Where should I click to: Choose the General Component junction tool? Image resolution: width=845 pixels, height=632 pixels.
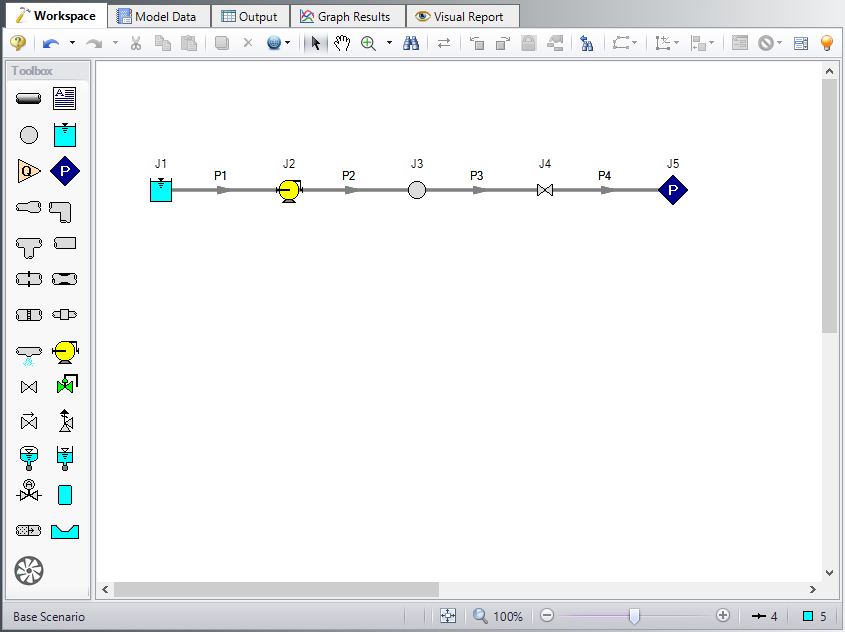pos(65,315)
